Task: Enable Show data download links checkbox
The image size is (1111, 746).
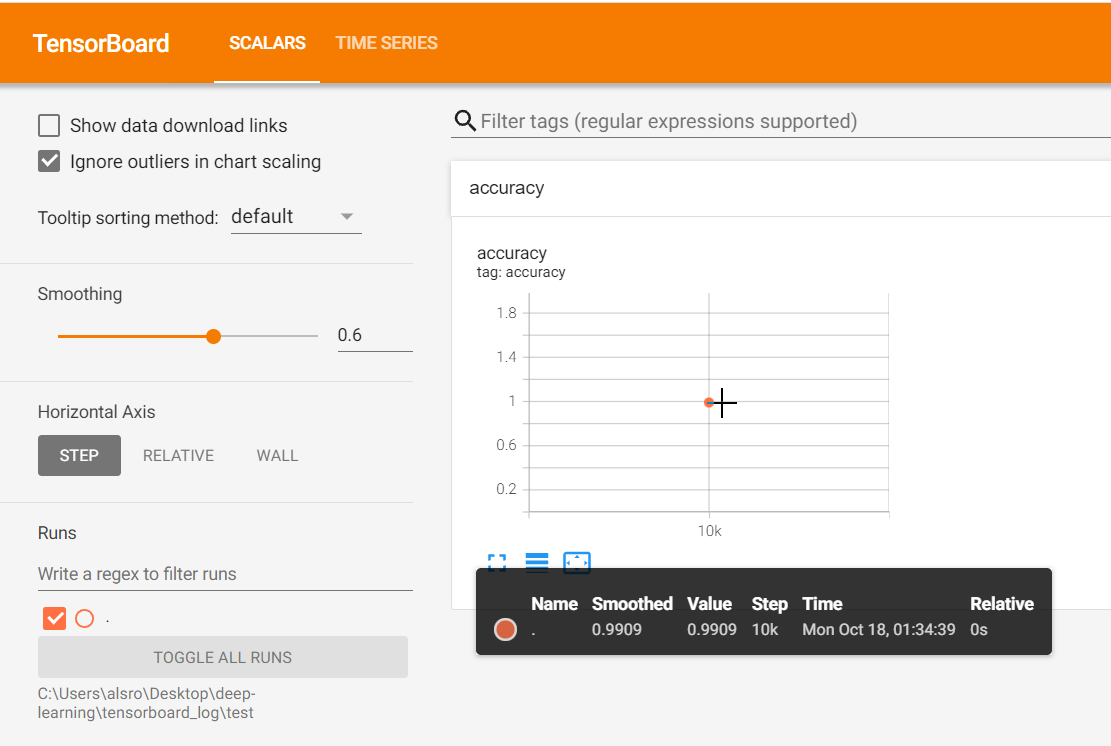Action: tap(49, 125)
